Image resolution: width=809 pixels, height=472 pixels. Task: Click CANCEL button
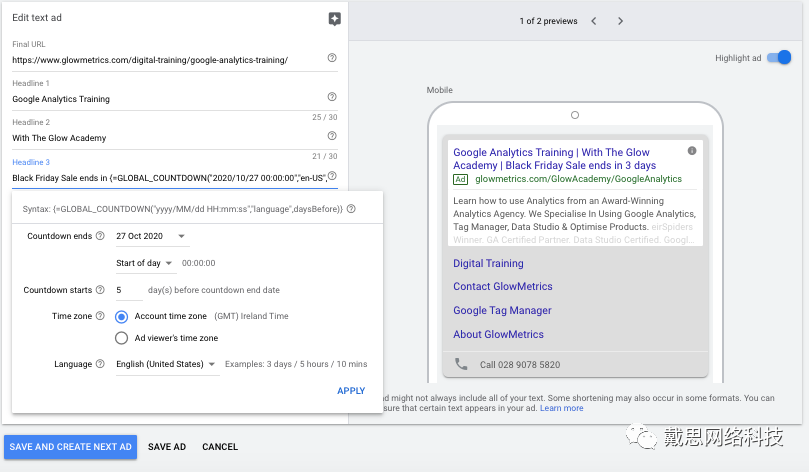point(220,447)
